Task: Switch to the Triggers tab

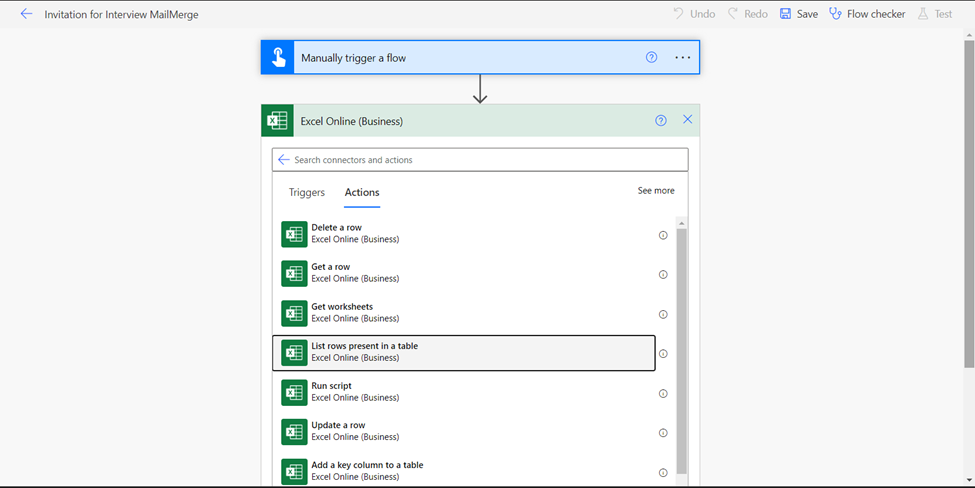Action: [x=307, y=192]
